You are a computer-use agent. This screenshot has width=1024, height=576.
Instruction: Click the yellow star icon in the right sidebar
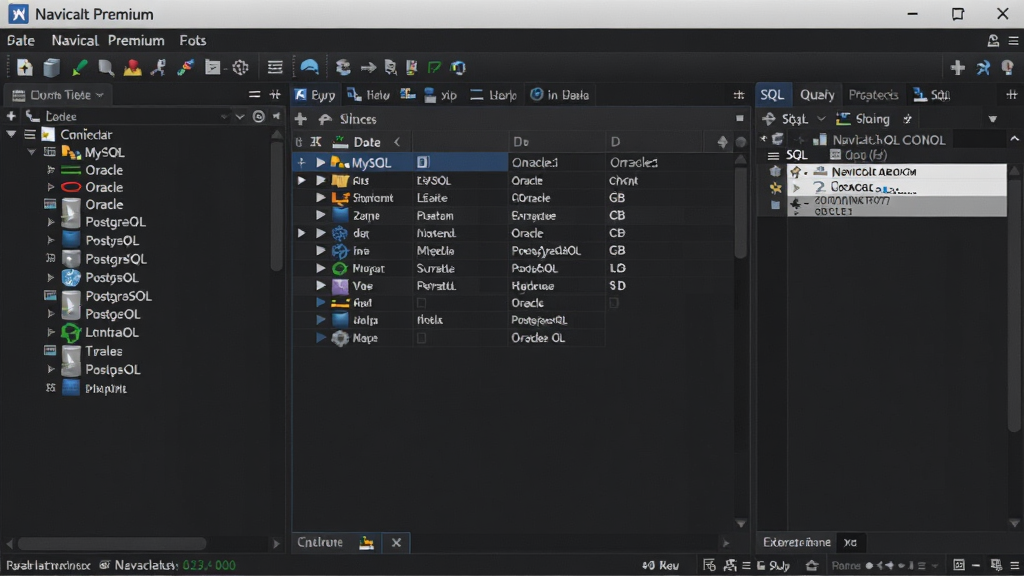[x=775, y=188]
